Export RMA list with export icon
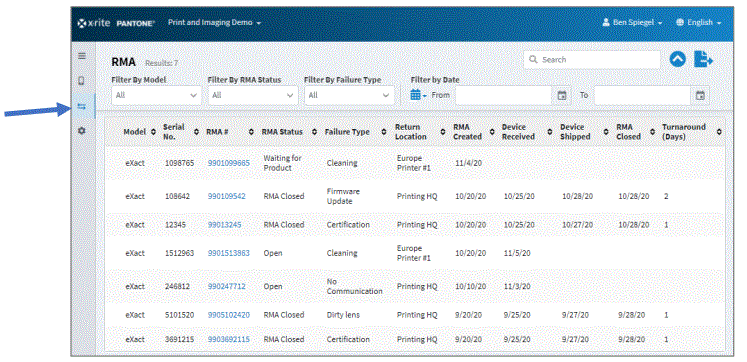The width and height of the screenshot is (747, 362). point(703,60)
